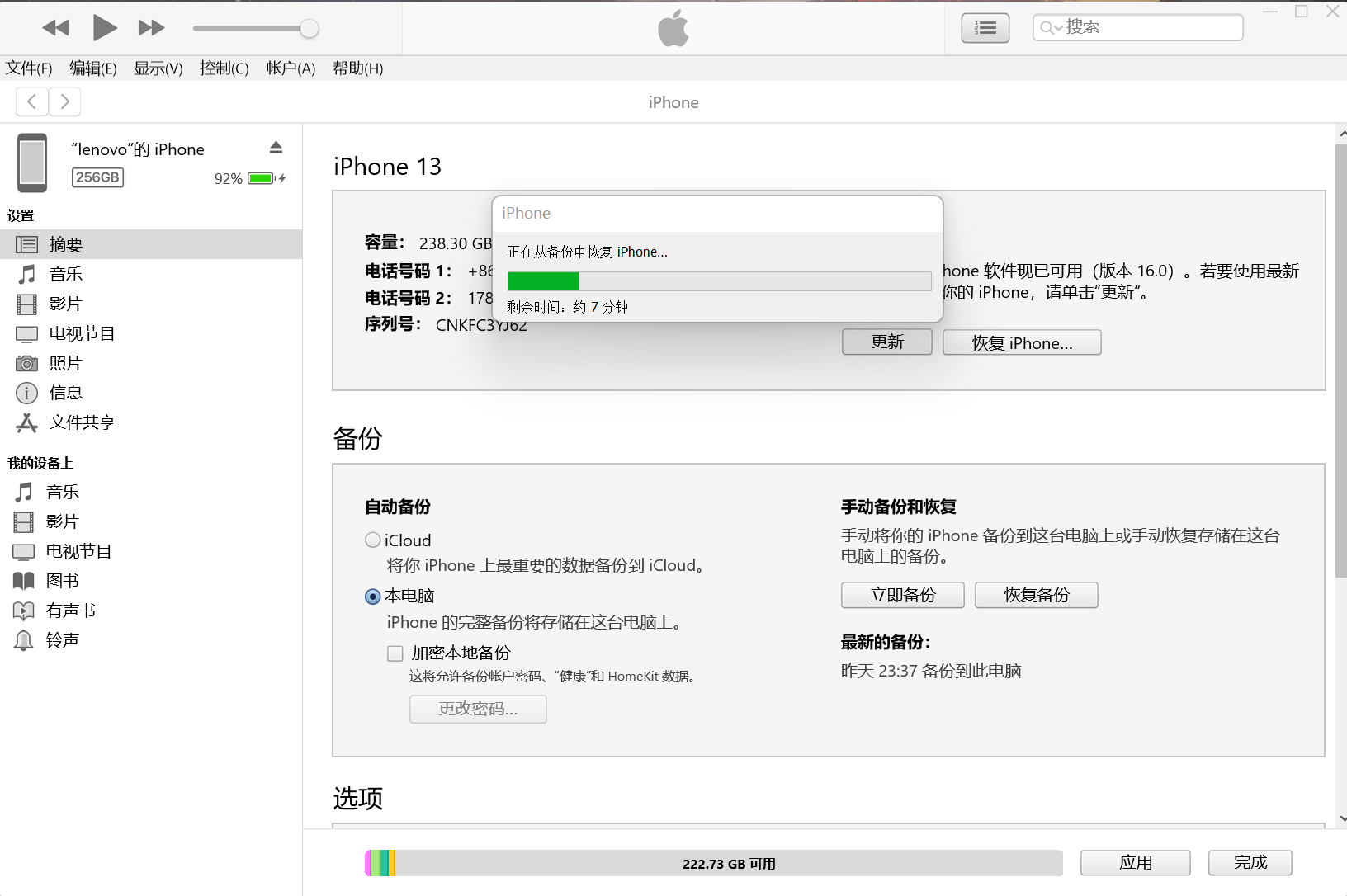Screen dimensions: 1347x896
Task: Click the Apple logo at the top
Action: tap(673, 27)
